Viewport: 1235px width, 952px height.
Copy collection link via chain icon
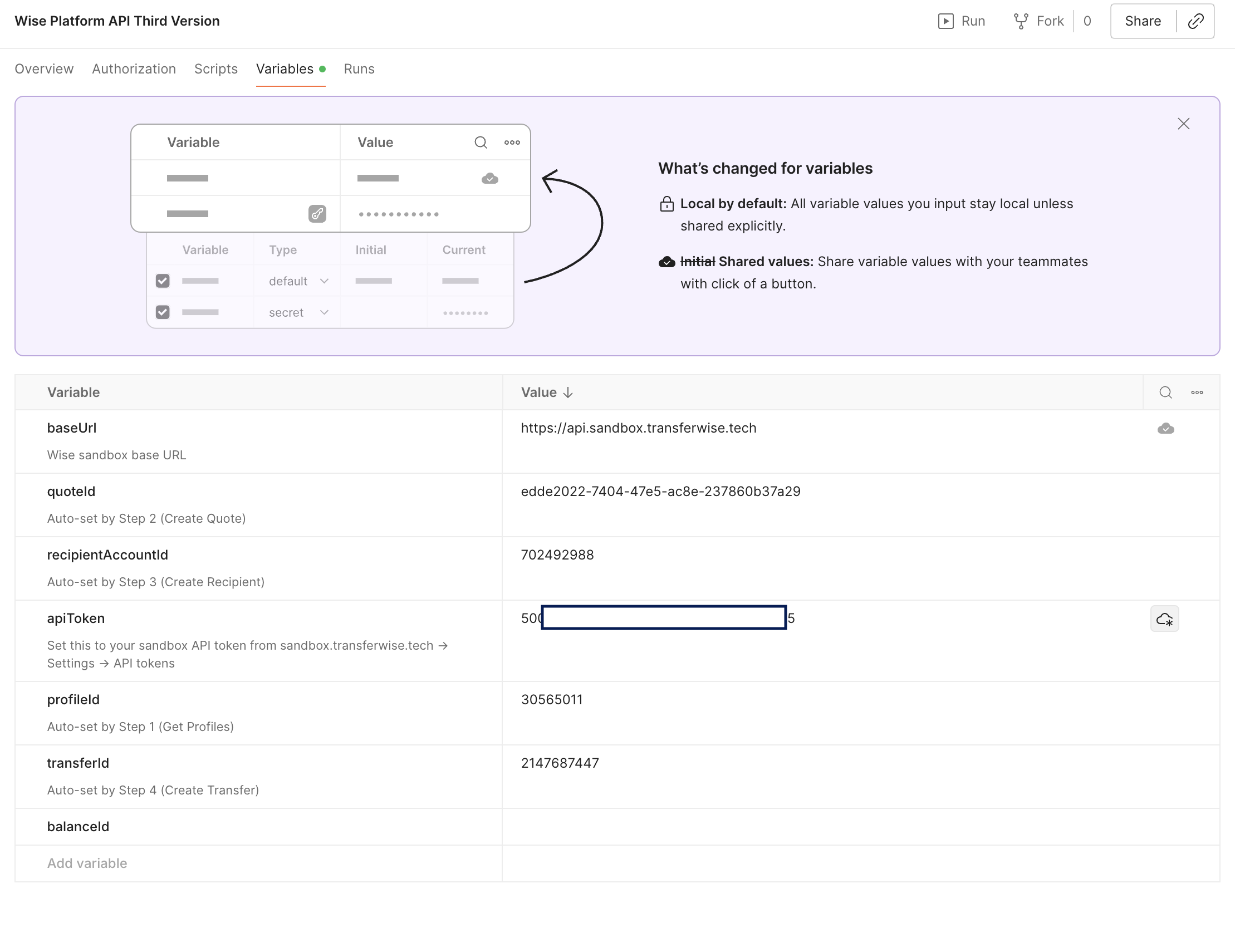1195,21
